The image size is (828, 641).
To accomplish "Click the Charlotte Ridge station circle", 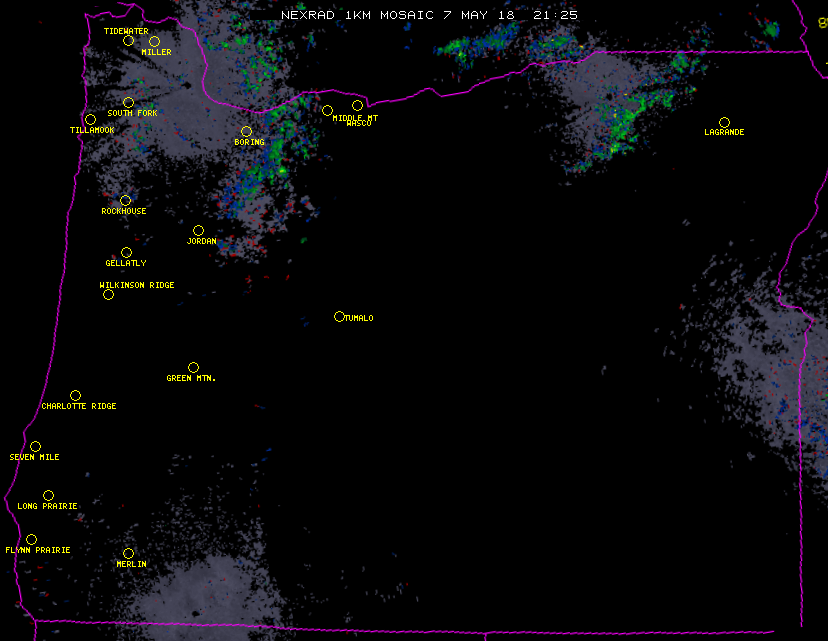I will [75, 395].
